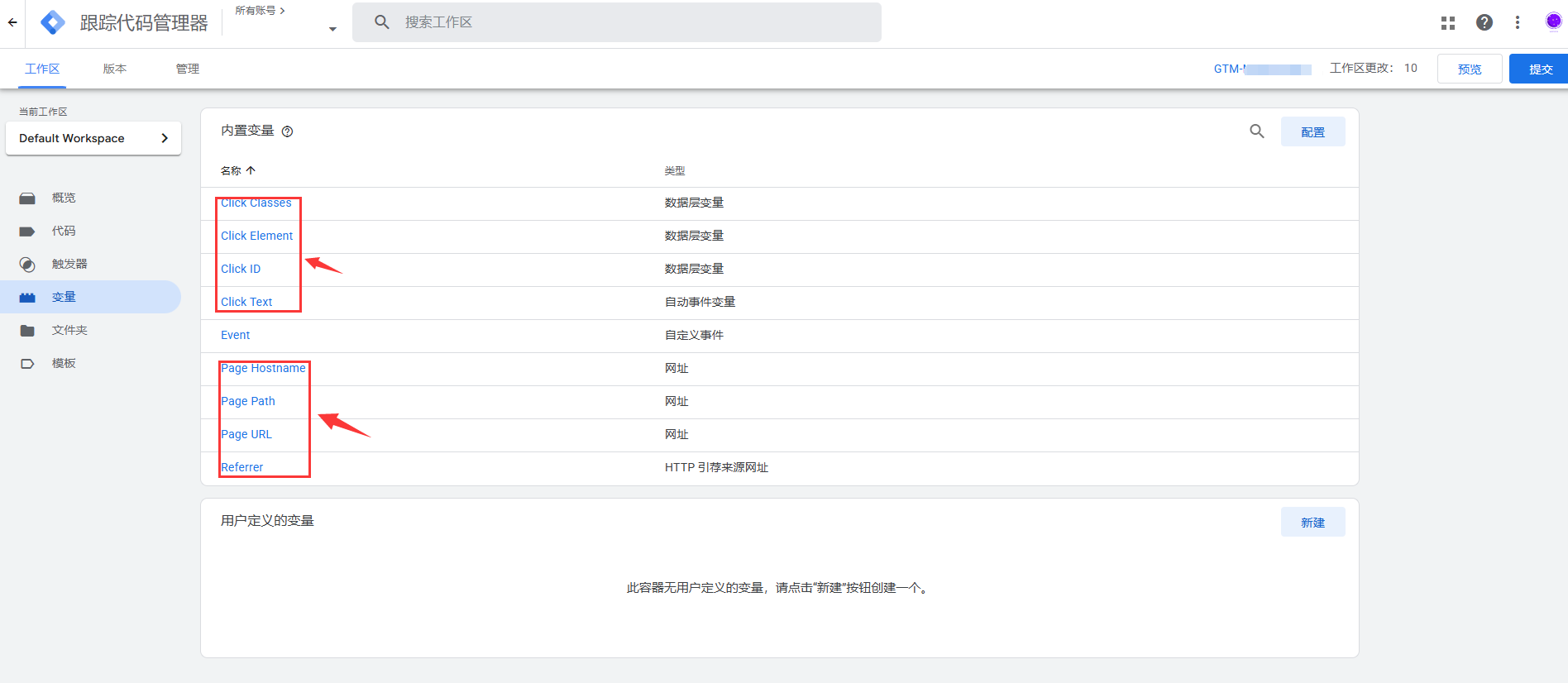Open the Google apps grid
The height and width of the screenshot is (683, 1568).
click(1448, 23)
